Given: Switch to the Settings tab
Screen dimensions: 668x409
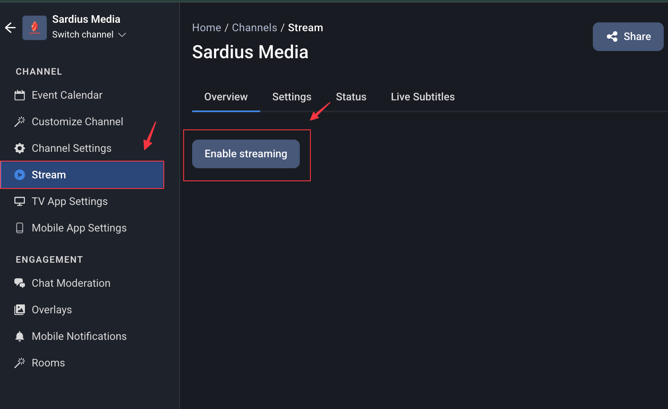Looking at the screenshot, I should [291, 97].
